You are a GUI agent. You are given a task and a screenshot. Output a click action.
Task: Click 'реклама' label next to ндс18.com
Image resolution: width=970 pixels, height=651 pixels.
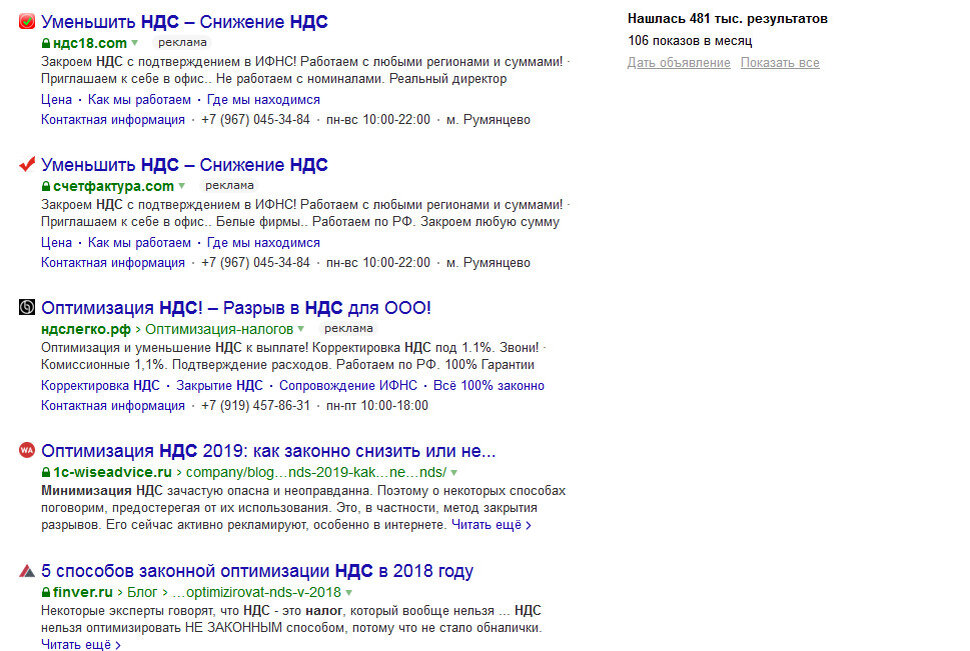(182, 43)
